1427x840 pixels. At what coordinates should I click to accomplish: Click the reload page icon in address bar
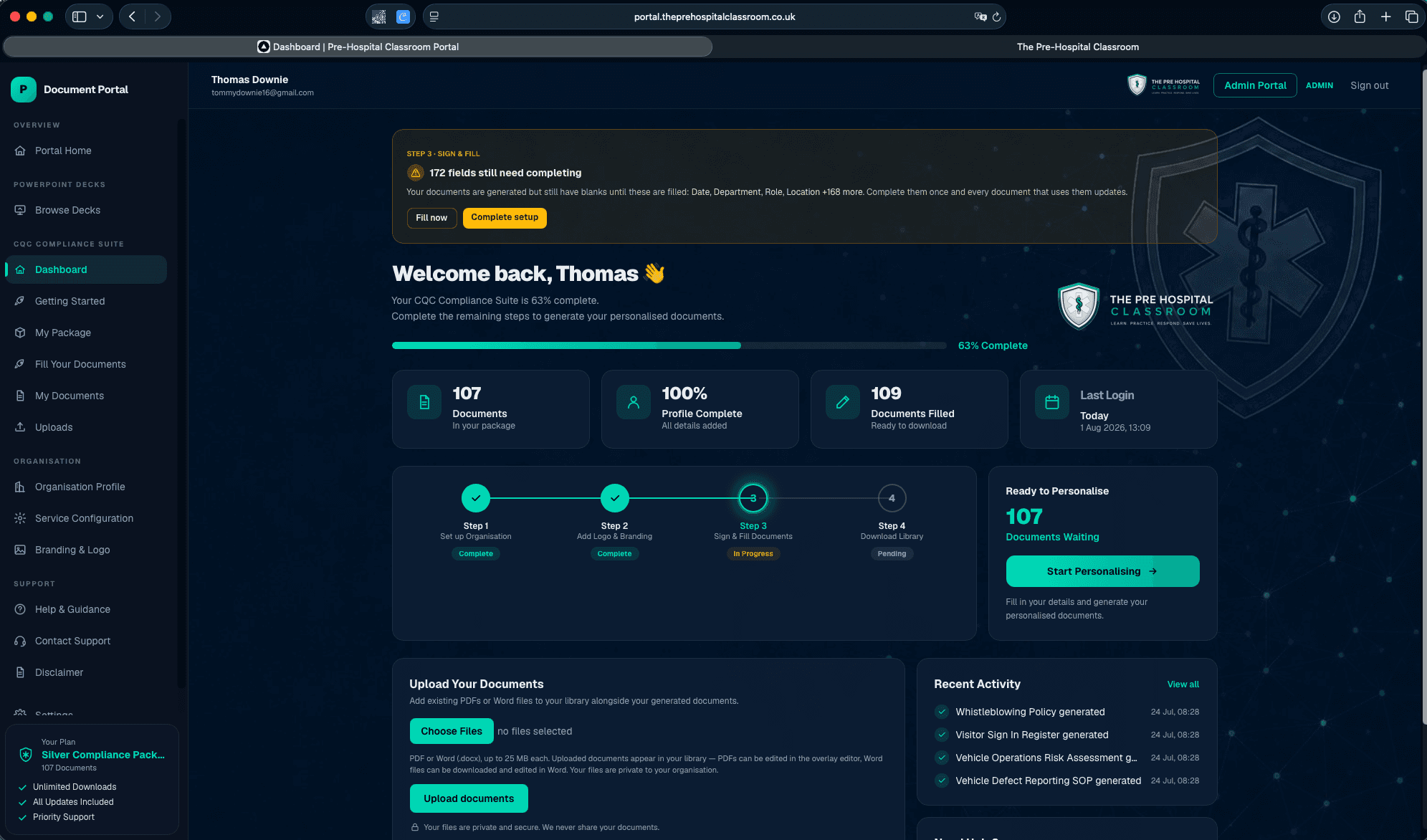[996, 16]
